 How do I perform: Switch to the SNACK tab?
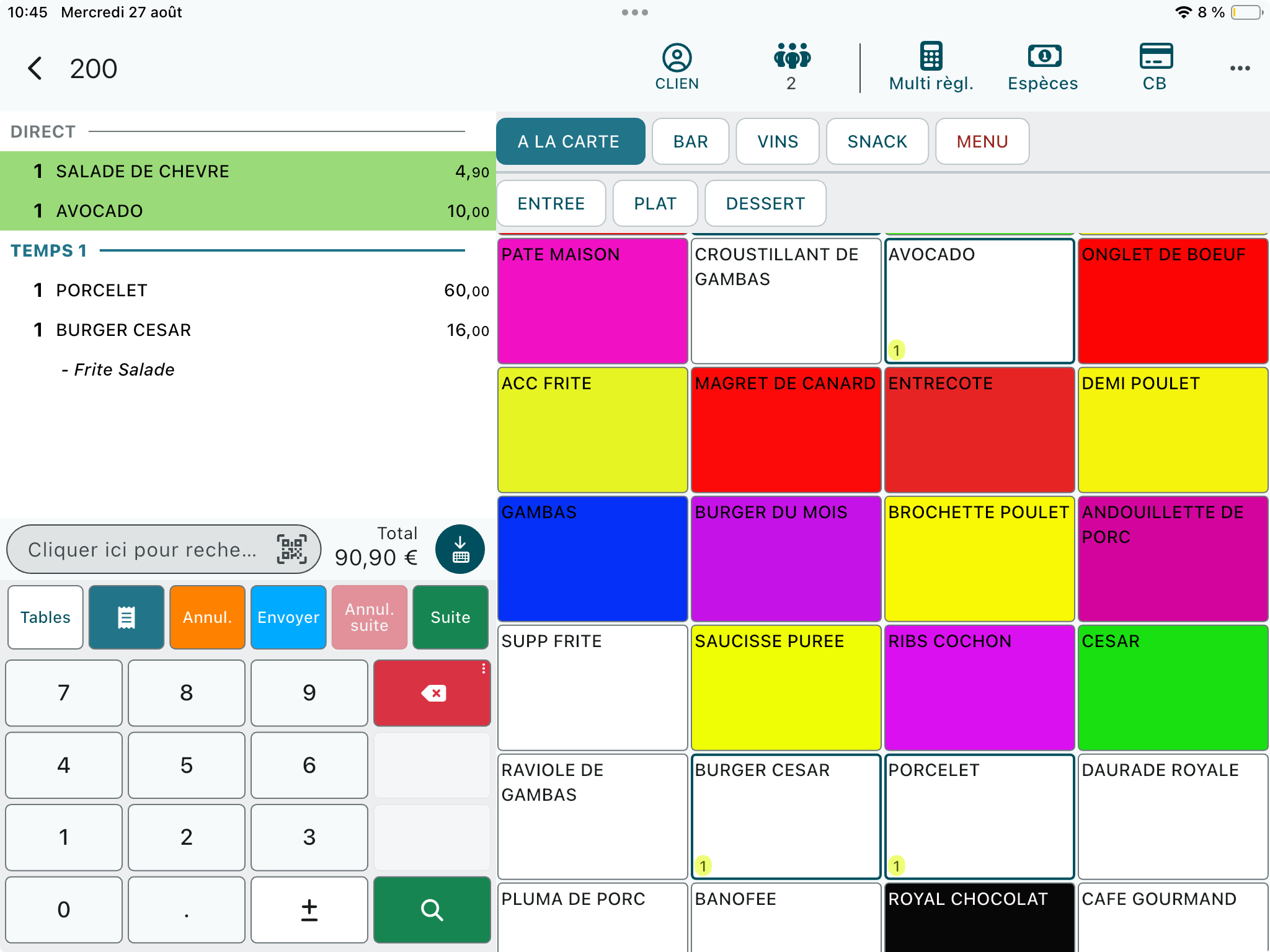[x=877, y=141]
